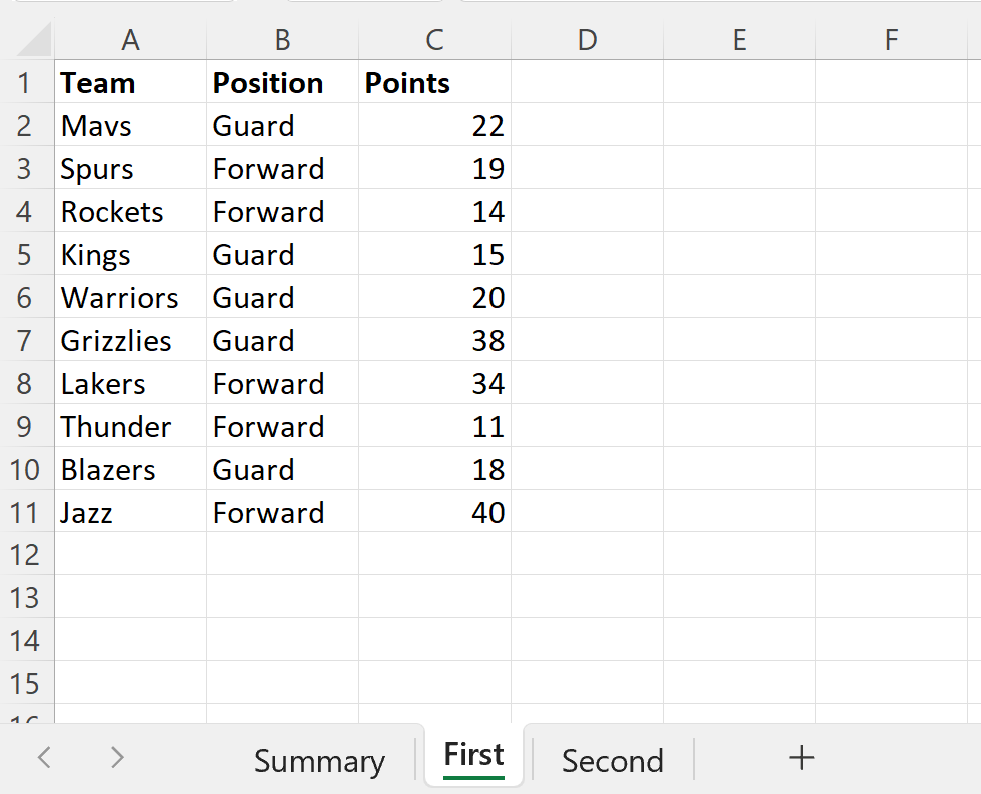981x794 pixels.
Task: Select column B header
Action: pos(283,40)
